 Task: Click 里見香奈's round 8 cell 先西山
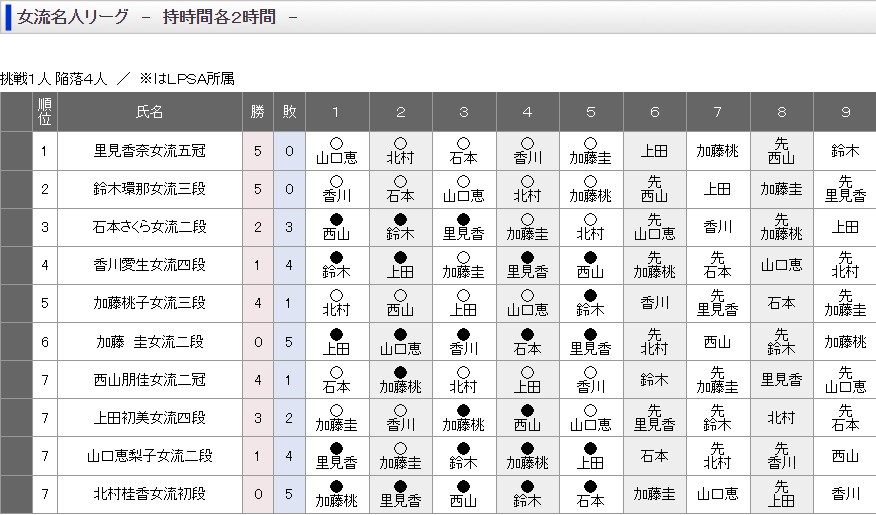(782, 151)
